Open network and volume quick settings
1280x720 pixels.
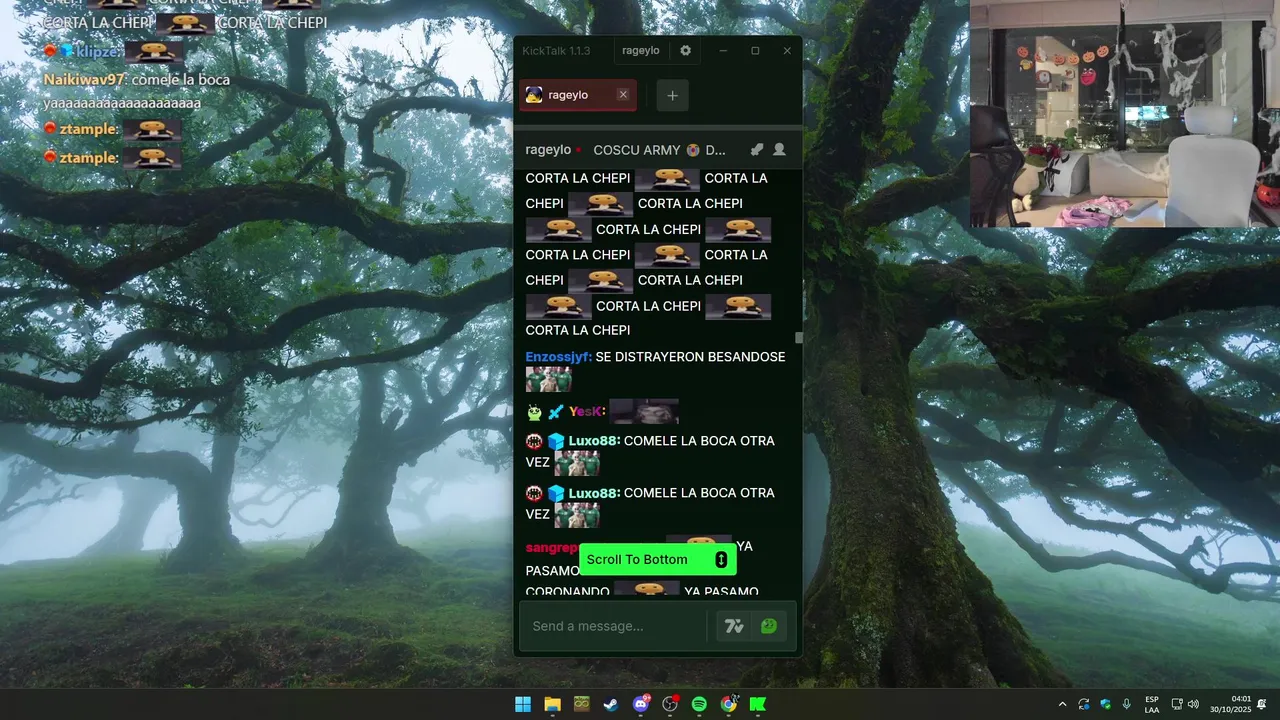click(1185, 704)
